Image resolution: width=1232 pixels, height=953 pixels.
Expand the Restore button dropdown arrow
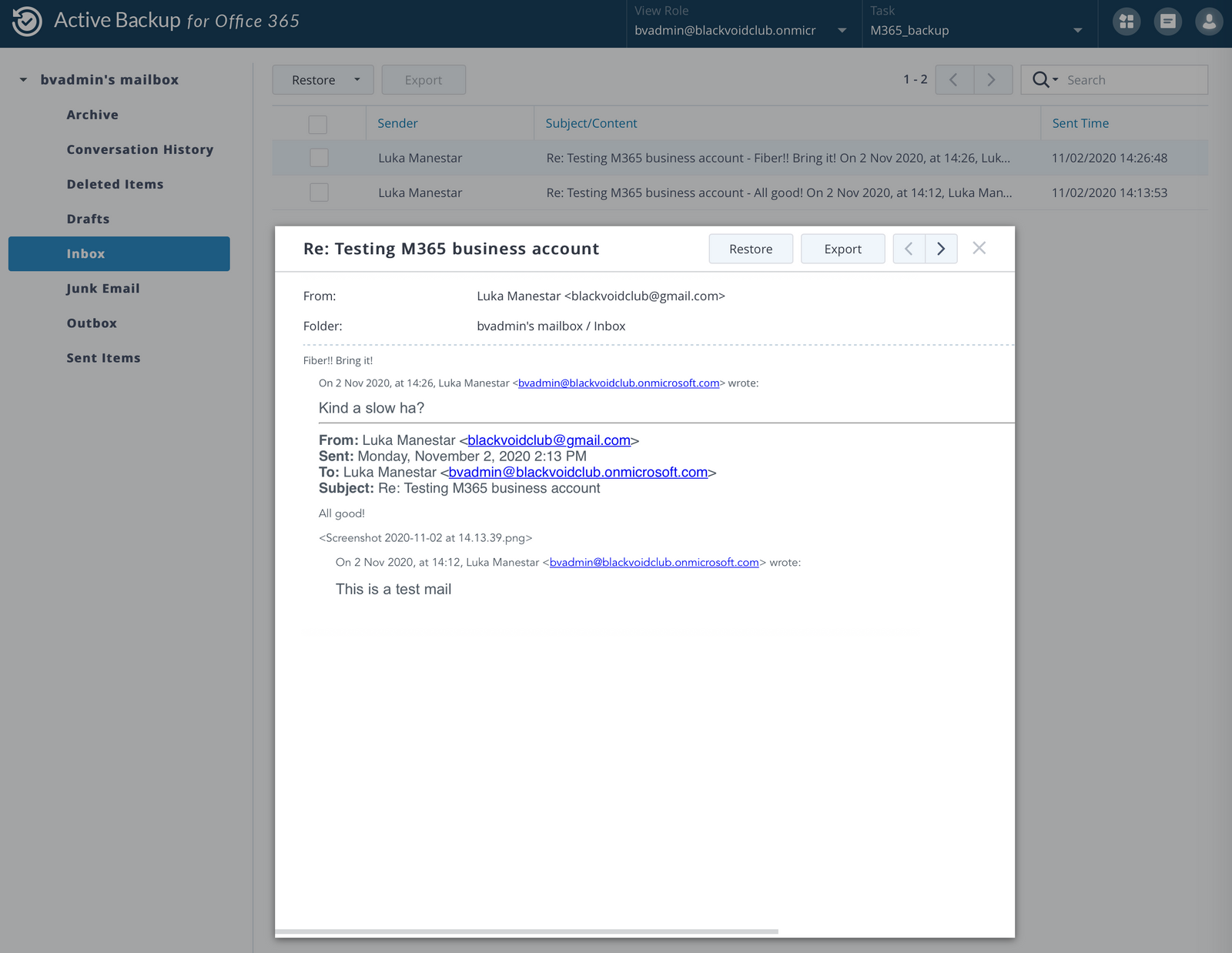click(357, 79)
